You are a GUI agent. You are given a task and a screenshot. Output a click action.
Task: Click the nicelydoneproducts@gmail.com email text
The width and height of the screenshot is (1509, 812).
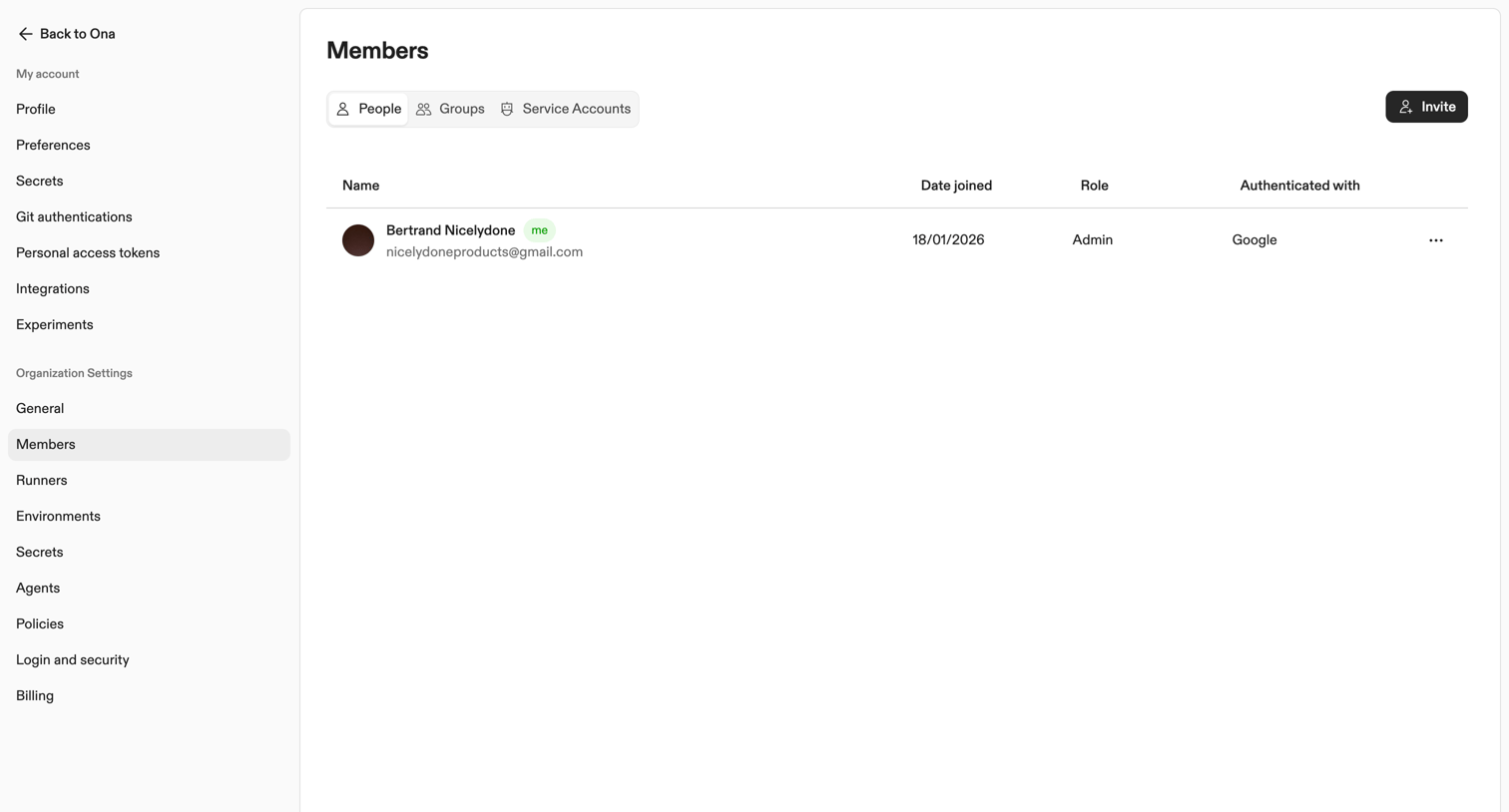[484, 252]
